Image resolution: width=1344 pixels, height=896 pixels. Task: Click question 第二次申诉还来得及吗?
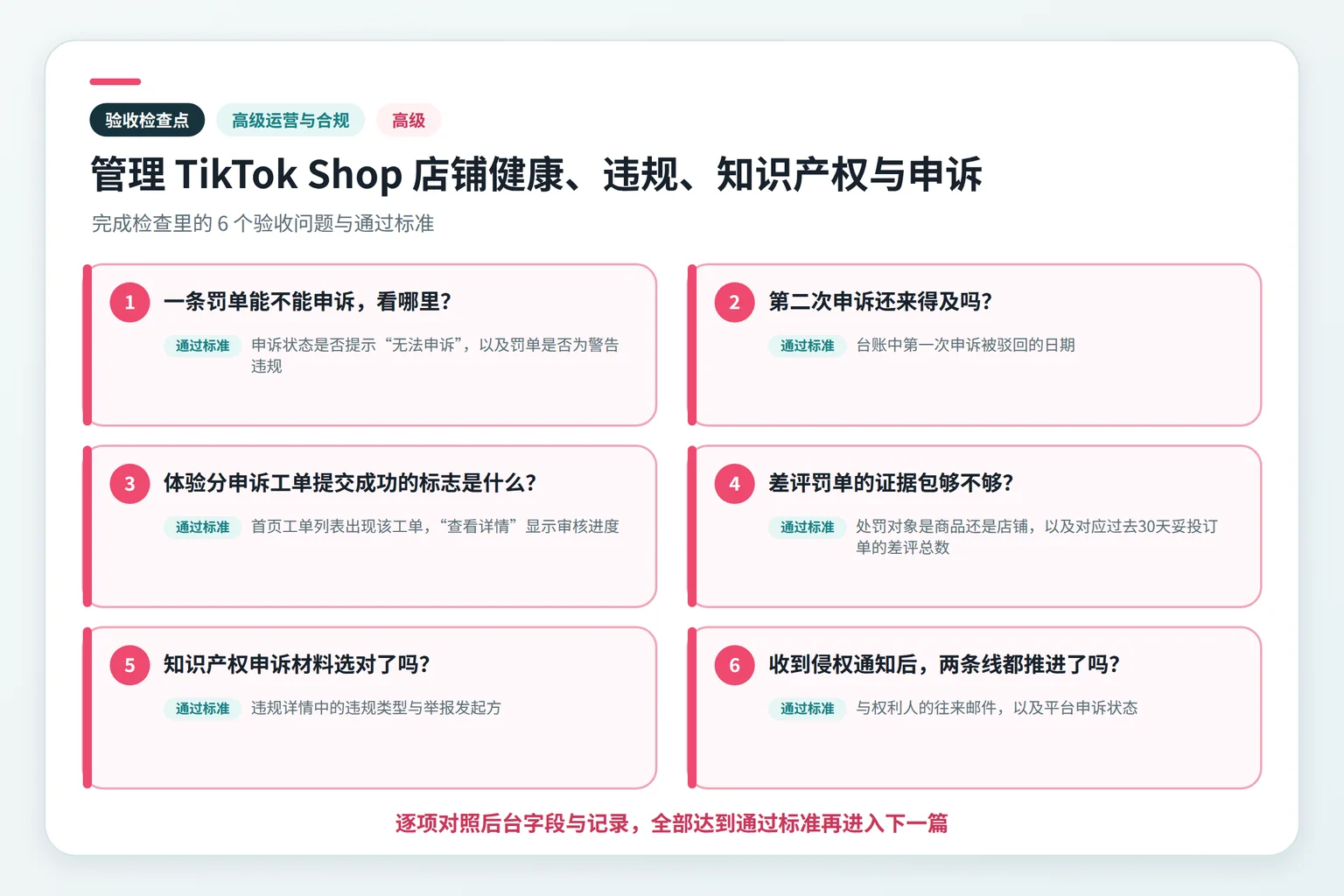click(880, 302)
